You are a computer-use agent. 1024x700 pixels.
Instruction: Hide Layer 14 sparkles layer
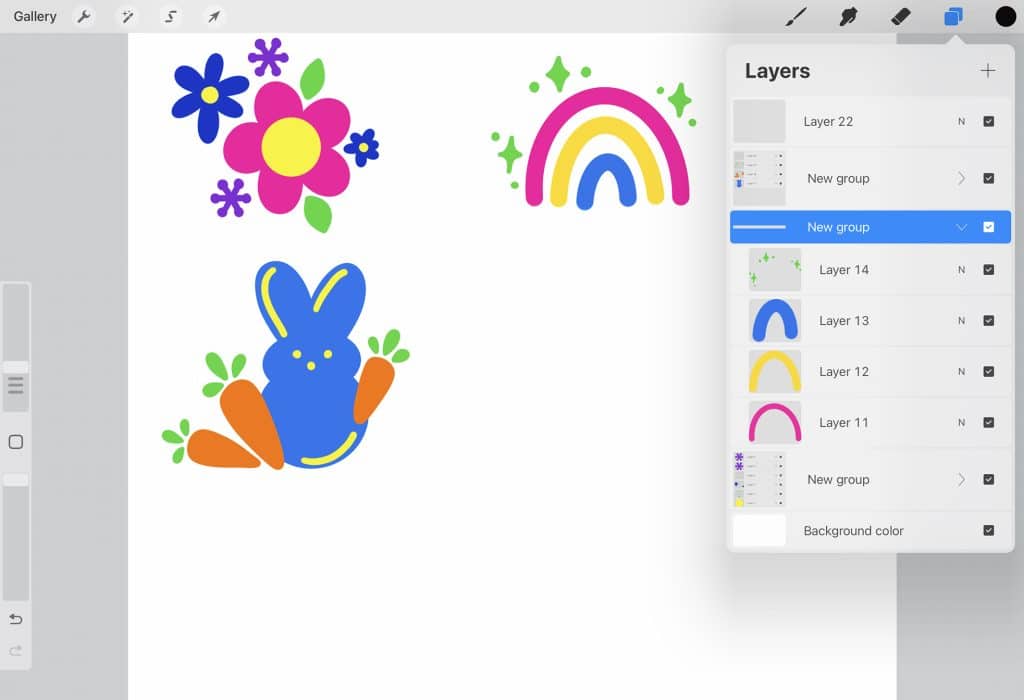[989, 270]
